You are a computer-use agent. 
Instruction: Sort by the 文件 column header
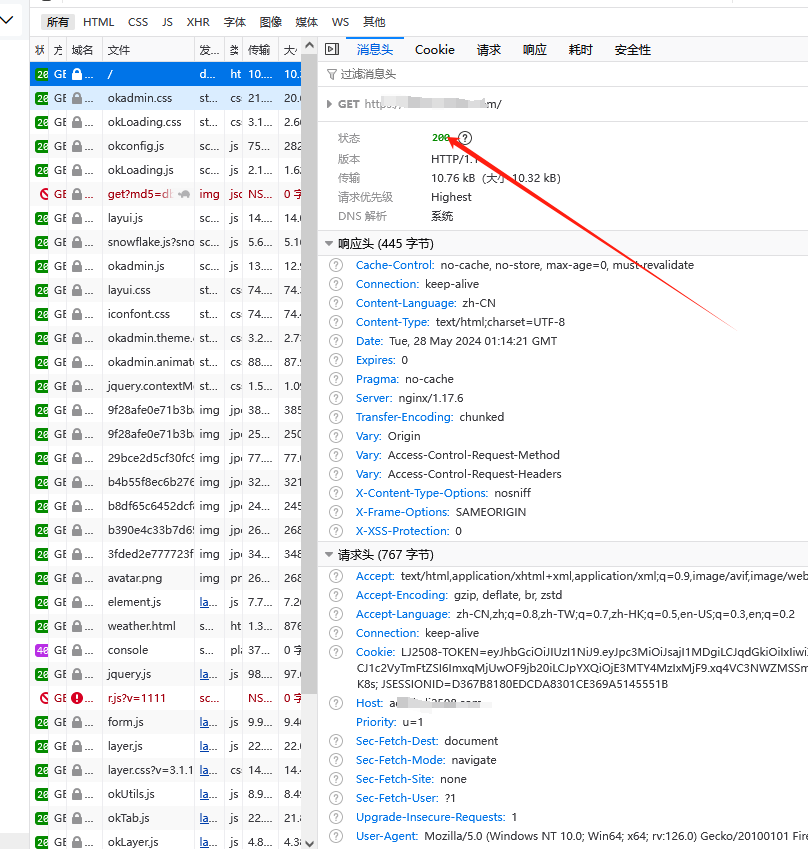click(x=148, y=50)
